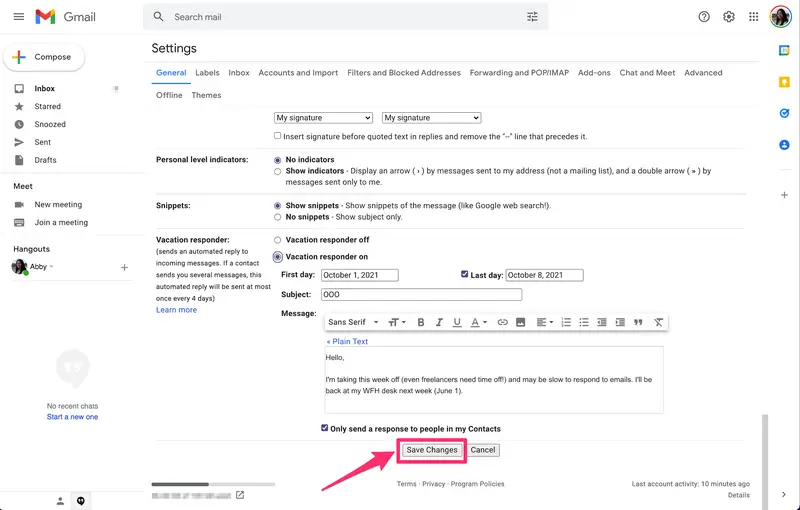Screen dimensions: 800x510
Task: Turn Vacation responder off
Action: [278, 240]
